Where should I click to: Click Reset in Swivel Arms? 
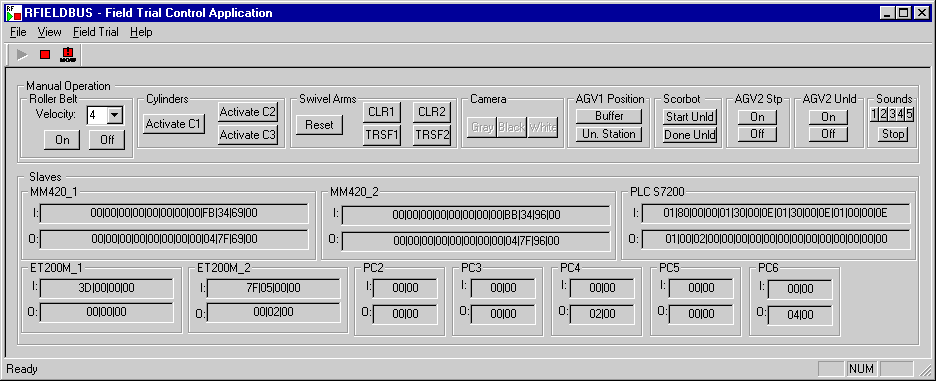tap(319, 125)
